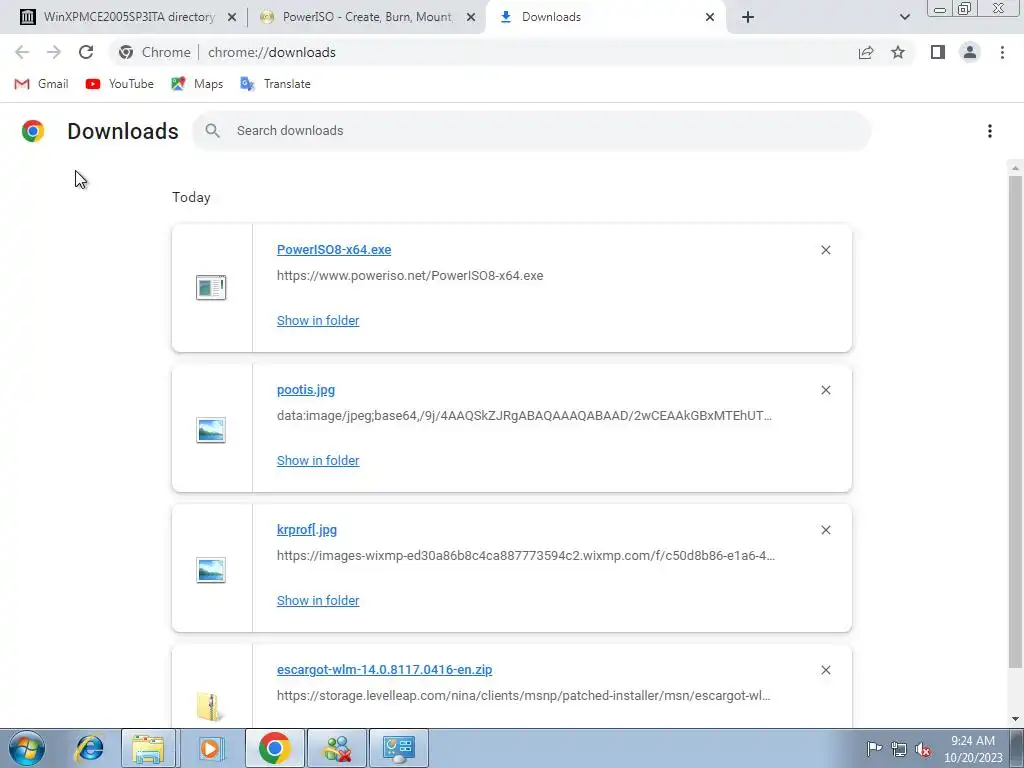Open the escargot-wlm-14.0.8117.0416-en.zip link

coord(385,670)
